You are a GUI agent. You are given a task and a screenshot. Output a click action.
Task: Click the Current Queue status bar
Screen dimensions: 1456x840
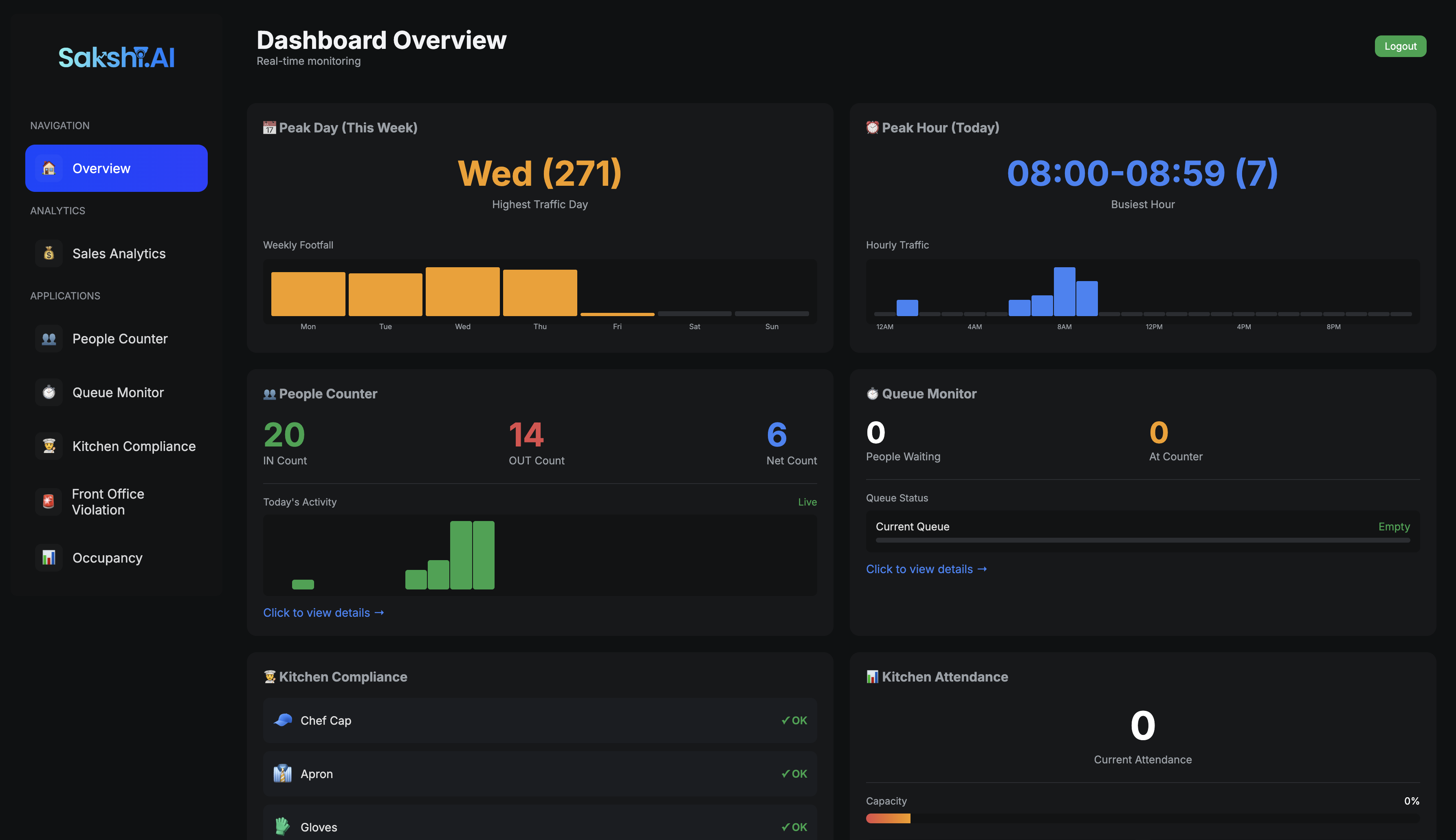(x=1142, y=540)
